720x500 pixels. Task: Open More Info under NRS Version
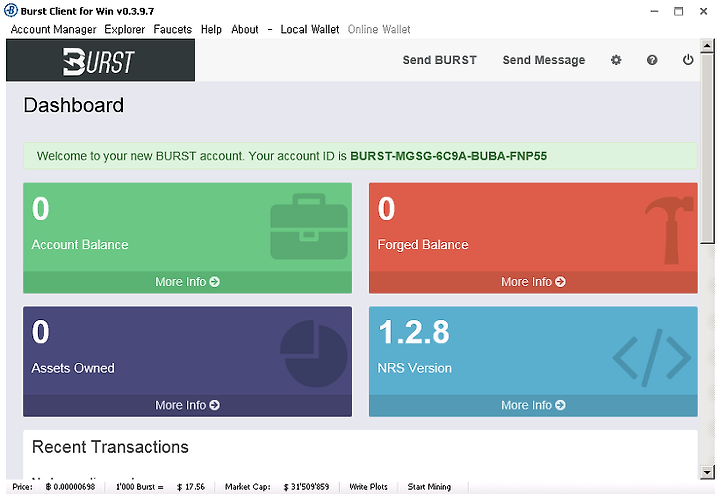(x=533, y=405)
